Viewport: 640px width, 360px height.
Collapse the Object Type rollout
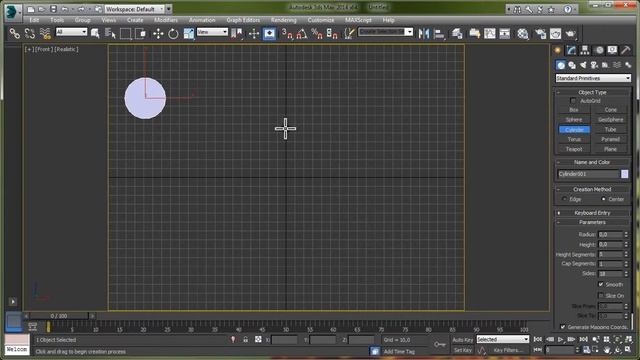(592, 92)
